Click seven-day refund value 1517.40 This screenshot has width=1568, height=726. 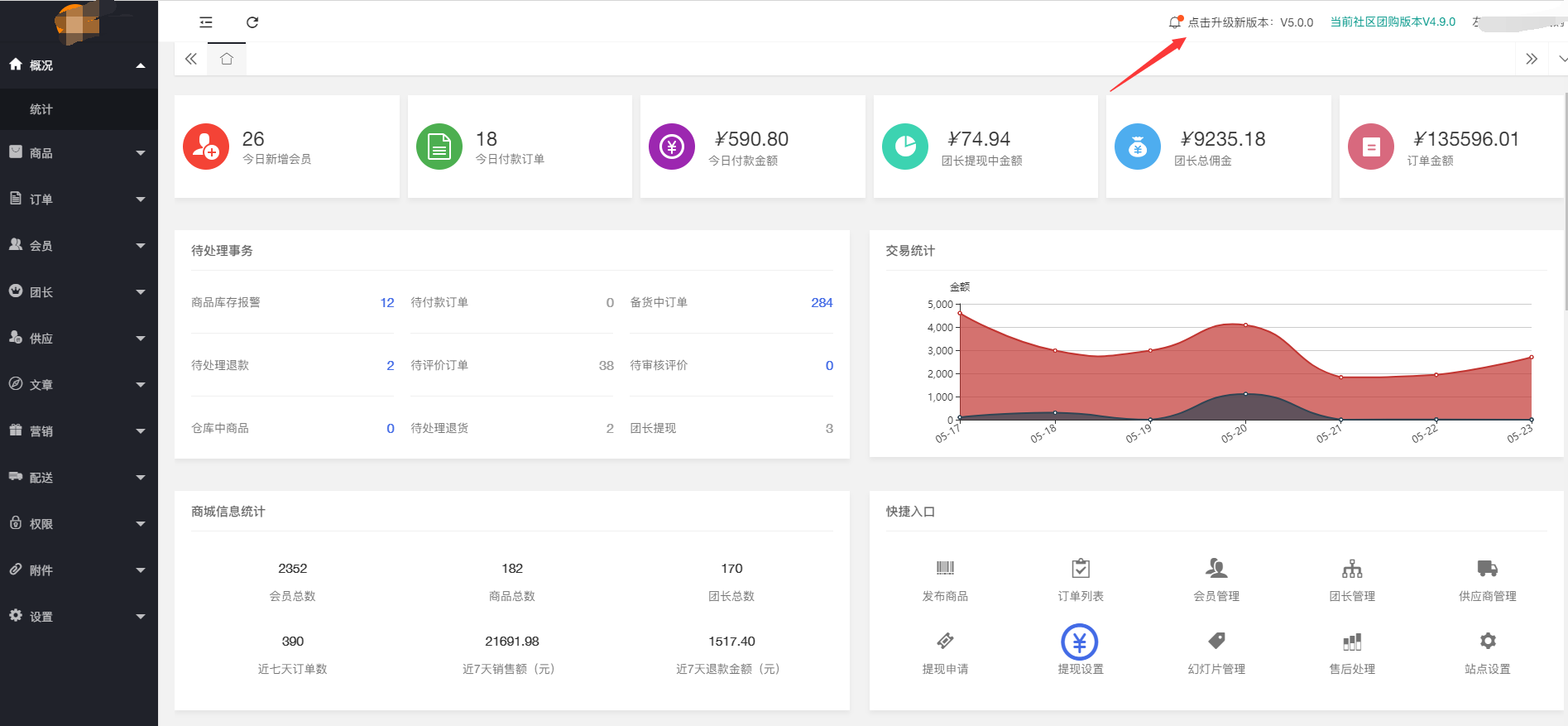[x=731, y=642]
